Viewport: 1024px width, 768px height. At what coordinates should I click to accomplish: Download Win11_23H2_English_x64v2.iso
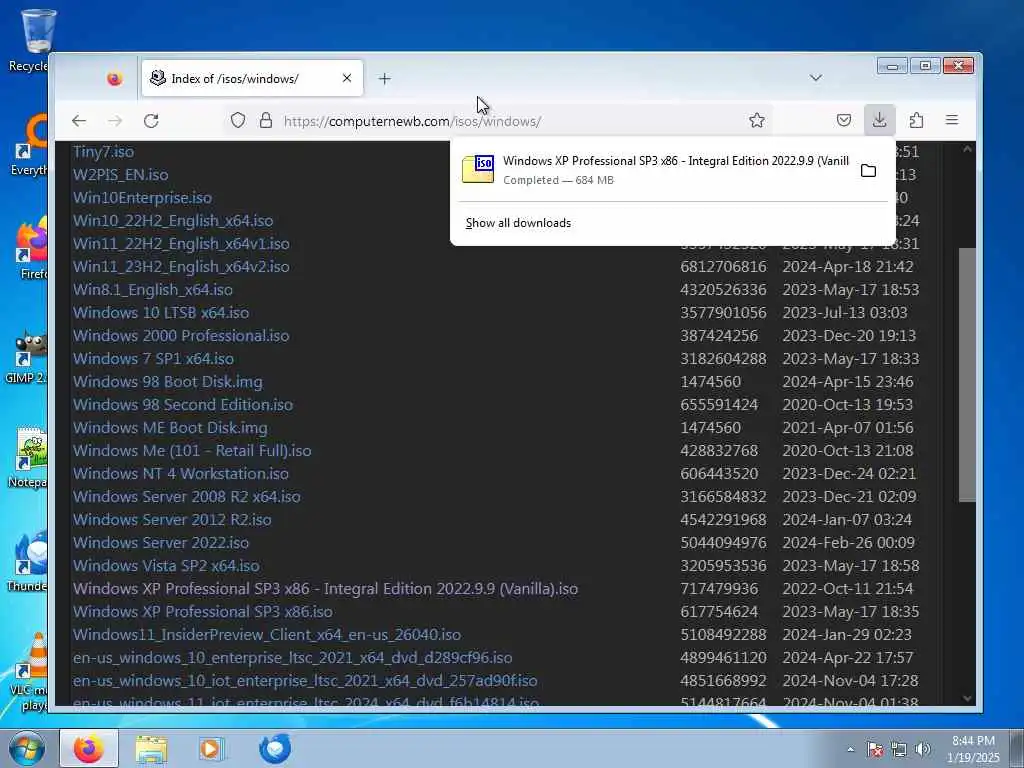click(x=181, y=266)
